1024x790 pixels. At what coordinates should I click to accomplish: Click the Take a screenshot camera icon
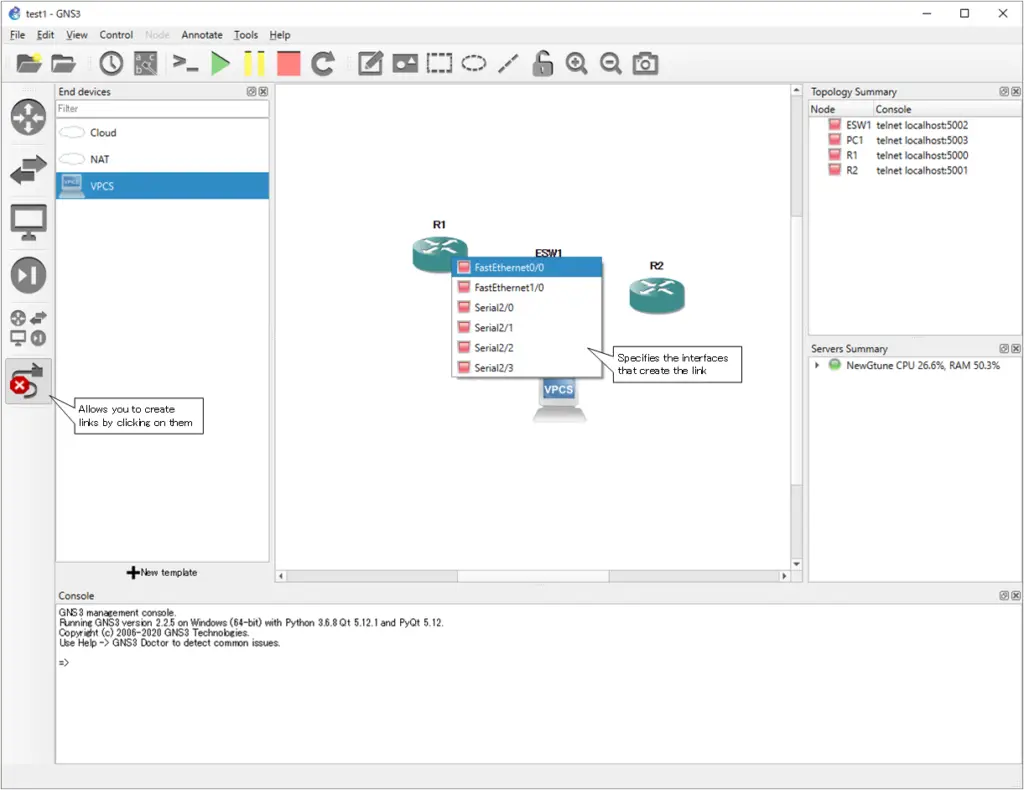tap(645, 63)
